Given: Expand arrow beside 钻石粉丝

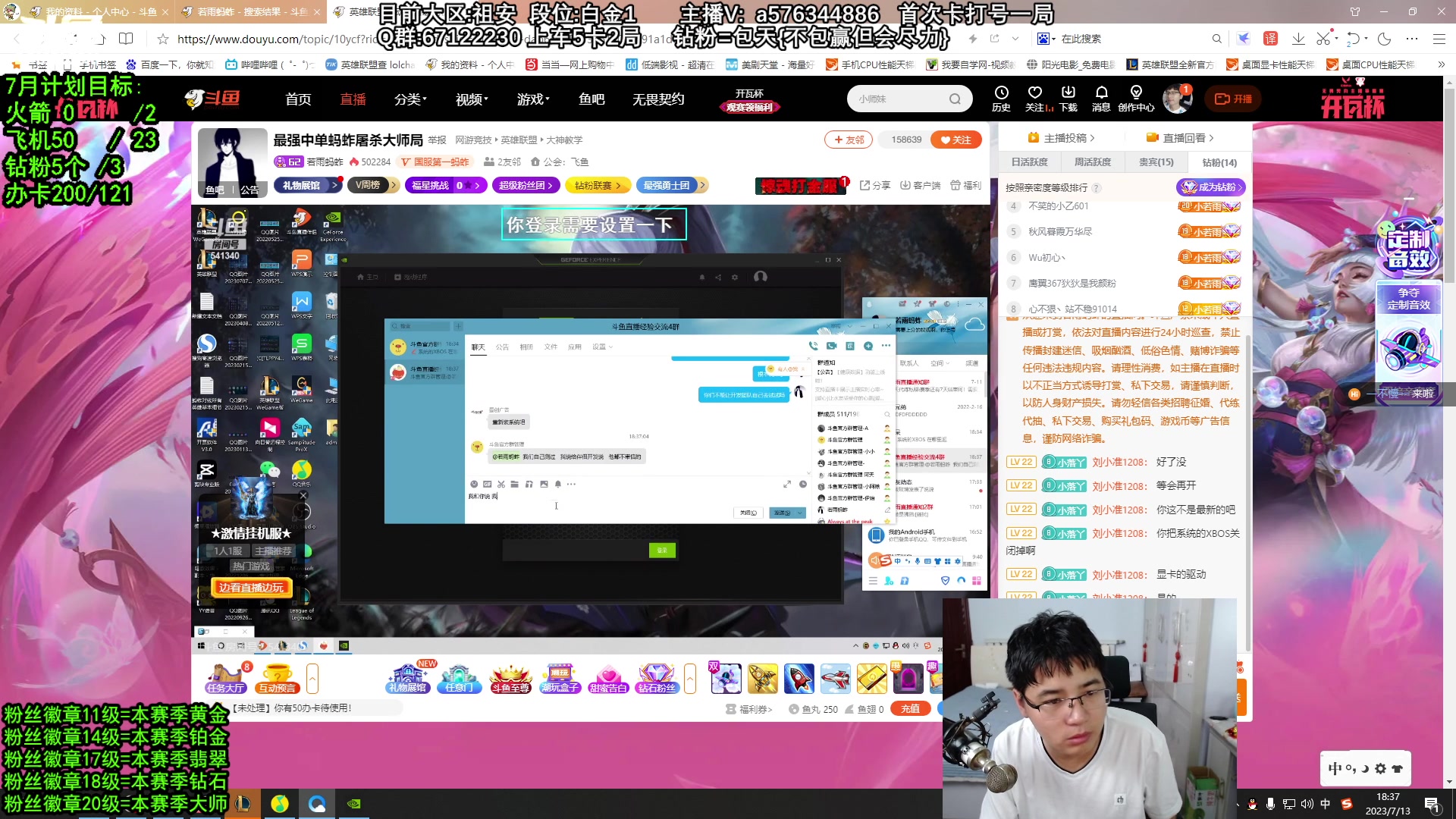Looking at the screenshot, I should [690, 678].
